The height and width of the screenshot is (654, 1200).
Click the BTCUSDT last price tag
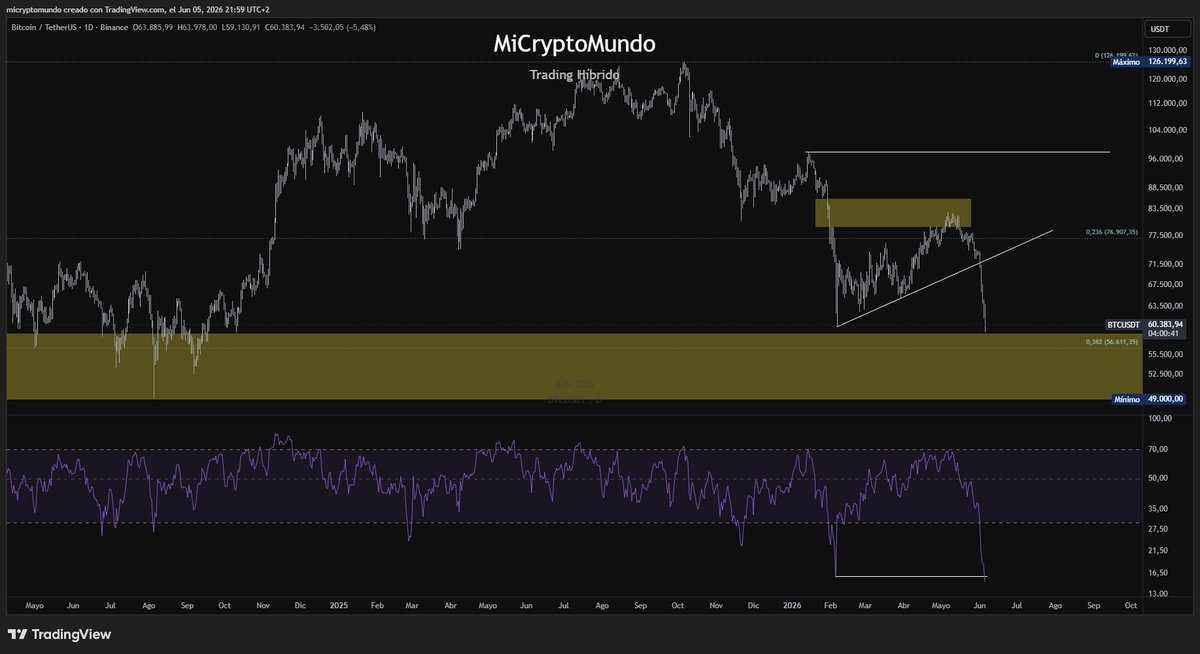pos(1124,325)
